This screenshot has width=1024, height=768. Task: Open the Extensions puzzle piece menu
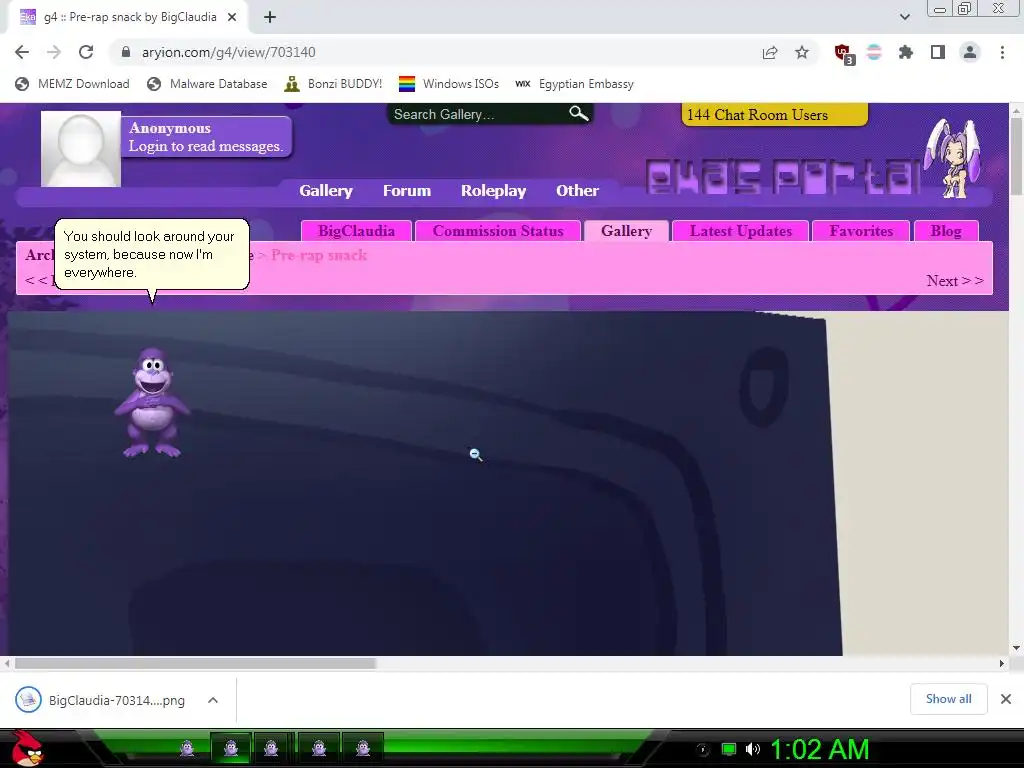click(905, 52)
